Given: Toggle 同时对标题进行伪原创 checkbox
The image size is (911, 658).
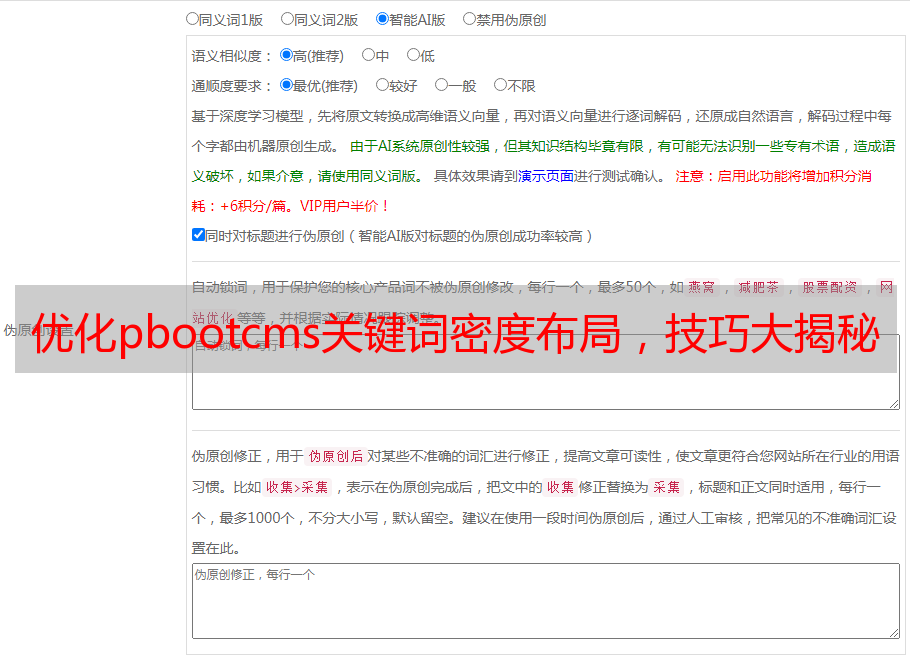Looking at the screenshot, I should 198,235.
